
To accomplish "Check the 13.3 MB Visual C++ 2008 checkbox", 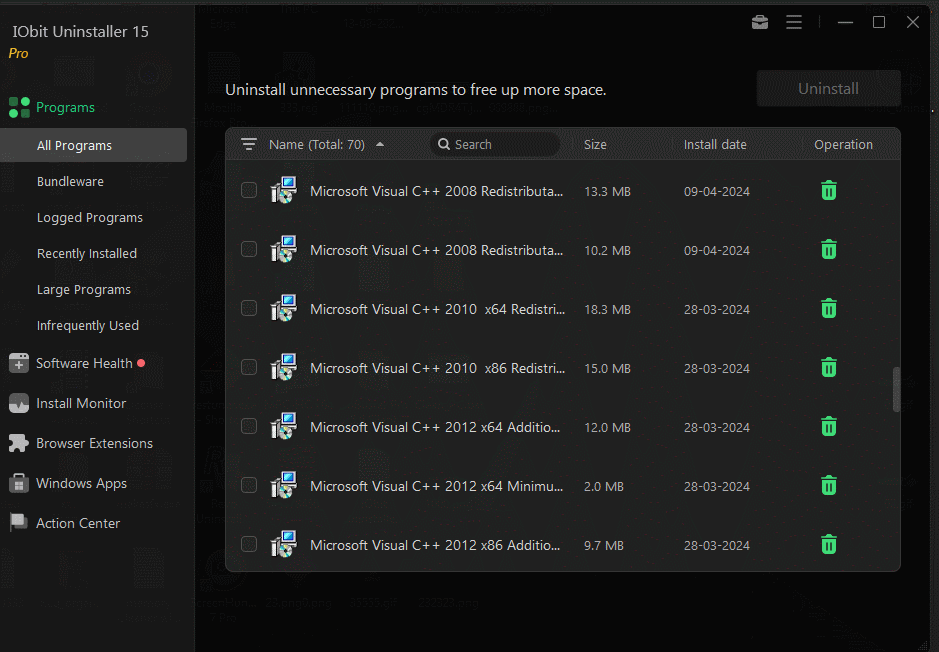I will pyautogui.click(x=249, y=190).
